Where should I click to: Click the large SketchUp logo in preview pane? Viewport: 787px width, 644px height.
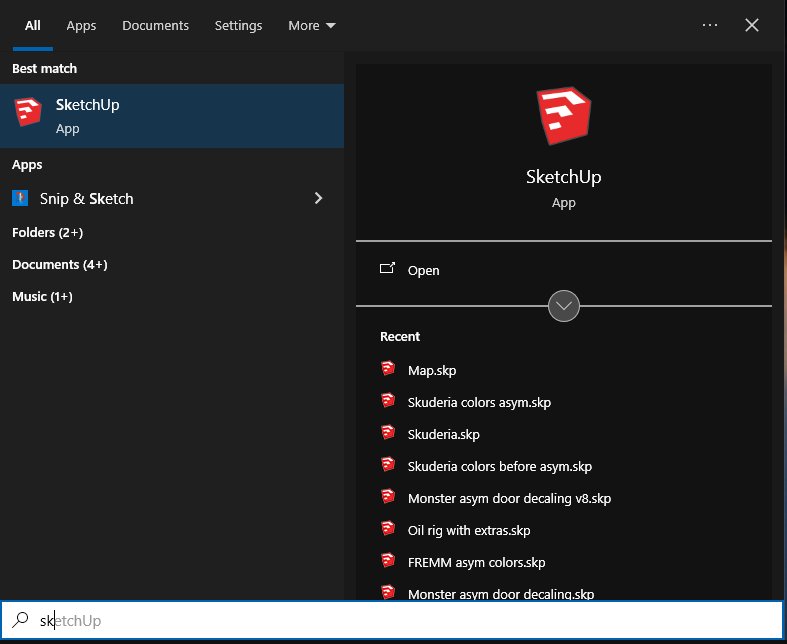tap(563, 114)
